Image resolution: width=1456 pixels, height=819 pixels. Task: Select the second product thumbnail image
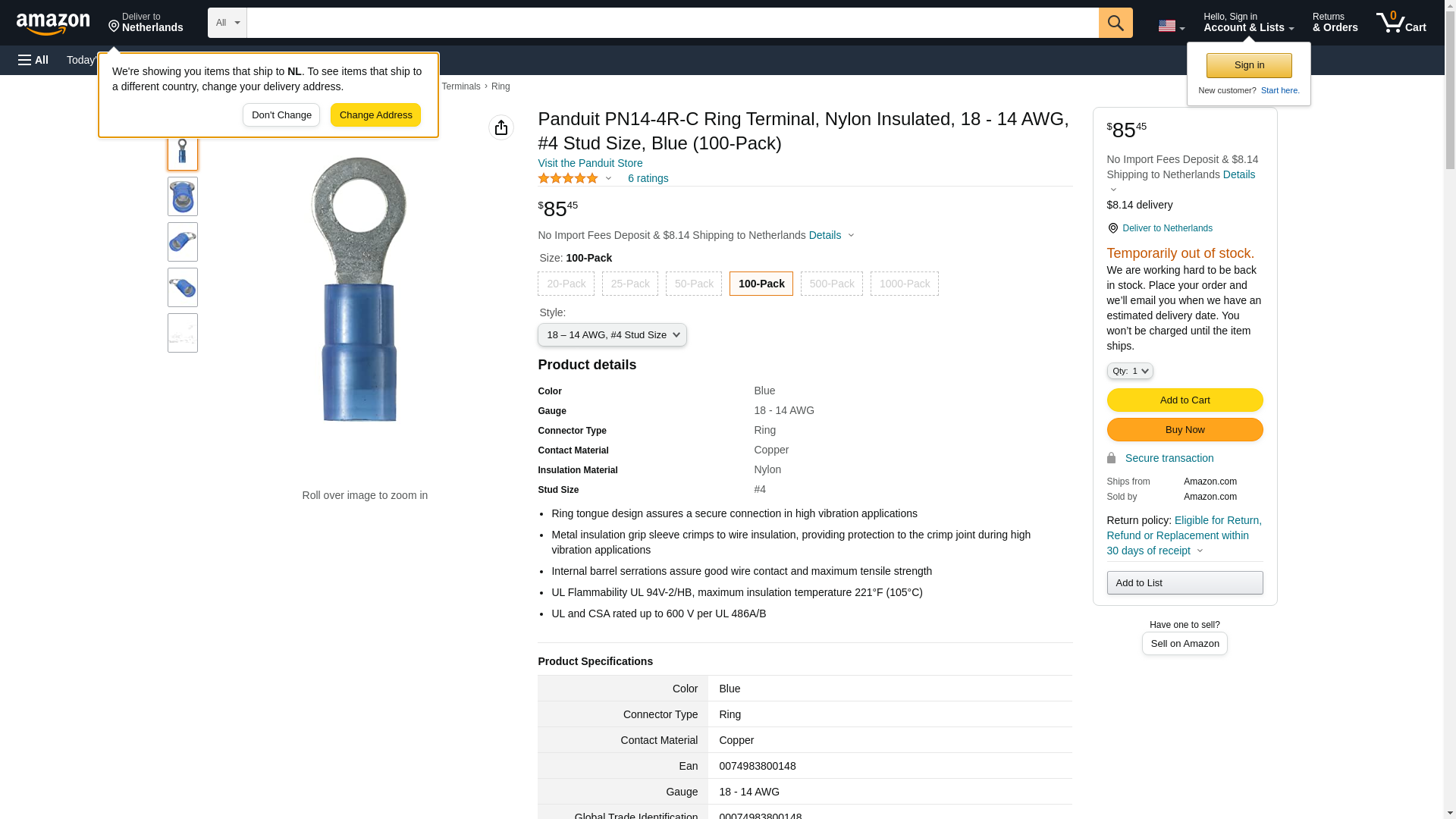click(x=183, y=196)
